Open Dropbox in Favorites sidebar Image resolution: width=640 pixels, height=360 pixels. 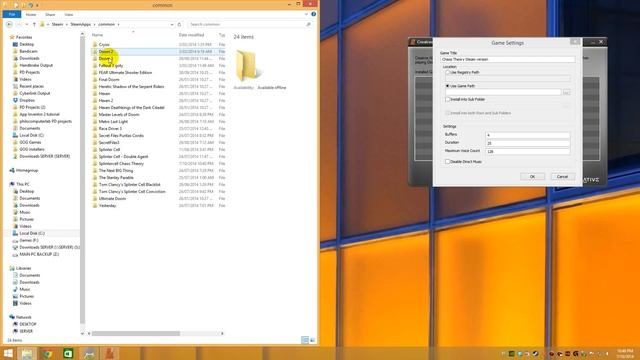(x=27, y=100)
